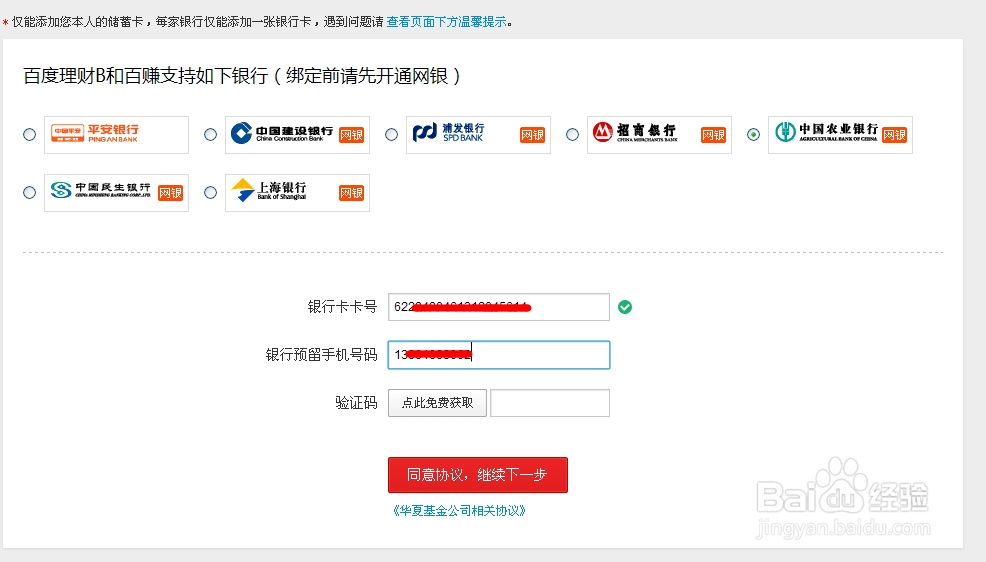986x562 pixels.
Task: Click 同意协议，继续下一步 red button
Action: (x=478, y=475)
